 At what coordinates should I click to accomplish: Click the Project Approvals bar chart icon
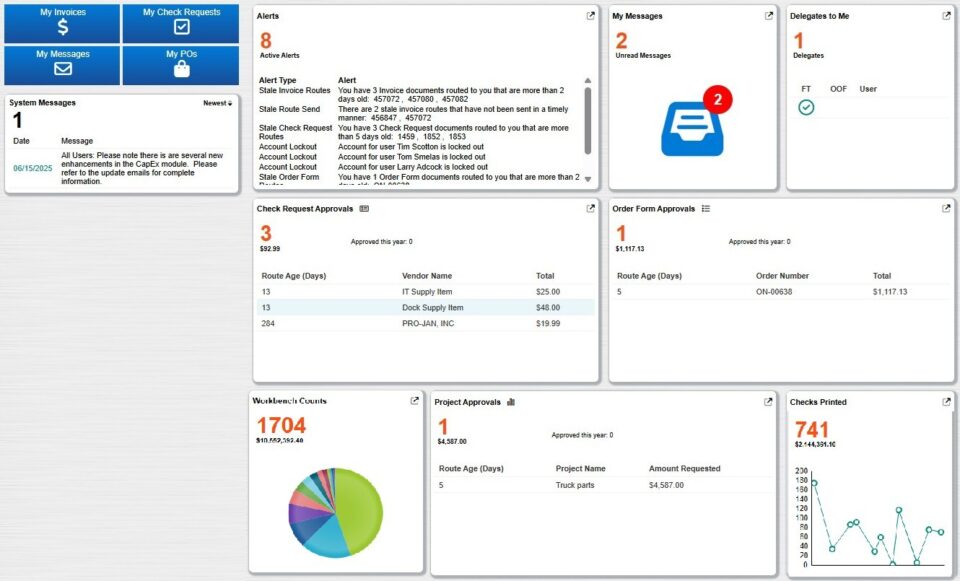[x=511, y=402]
